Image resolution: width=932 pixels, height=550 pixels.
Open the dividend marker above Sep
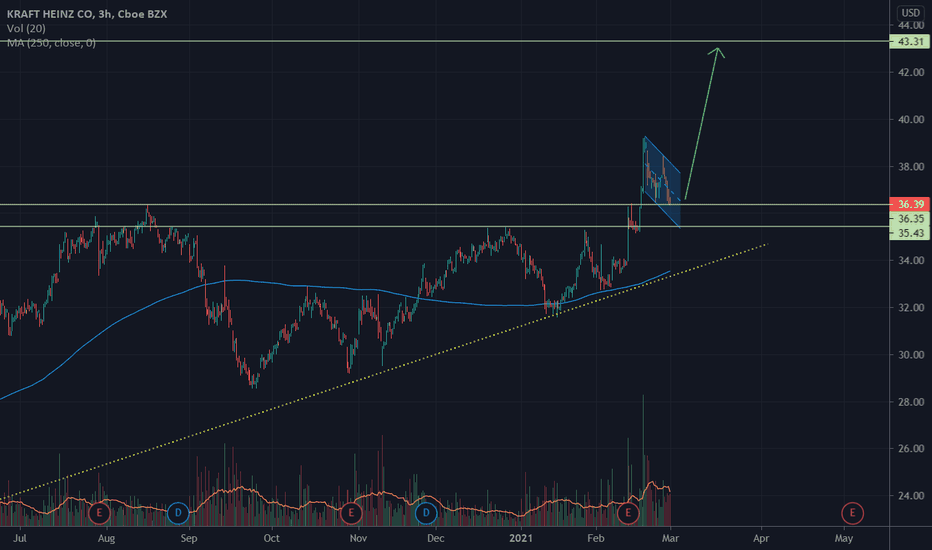click(x=178, y=513)
